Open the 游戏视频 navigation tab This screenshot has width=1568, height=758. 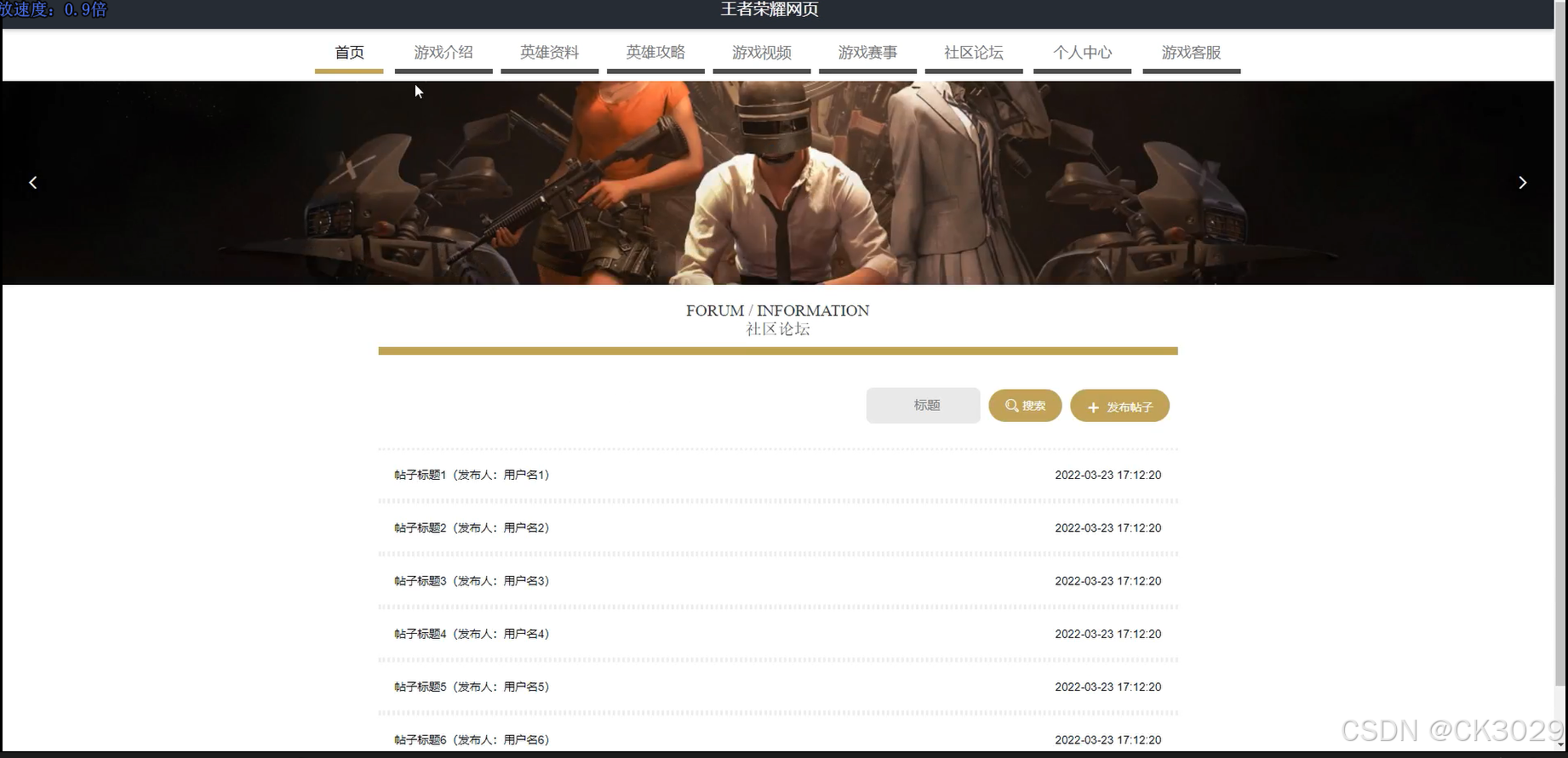[x=762, y=53]
